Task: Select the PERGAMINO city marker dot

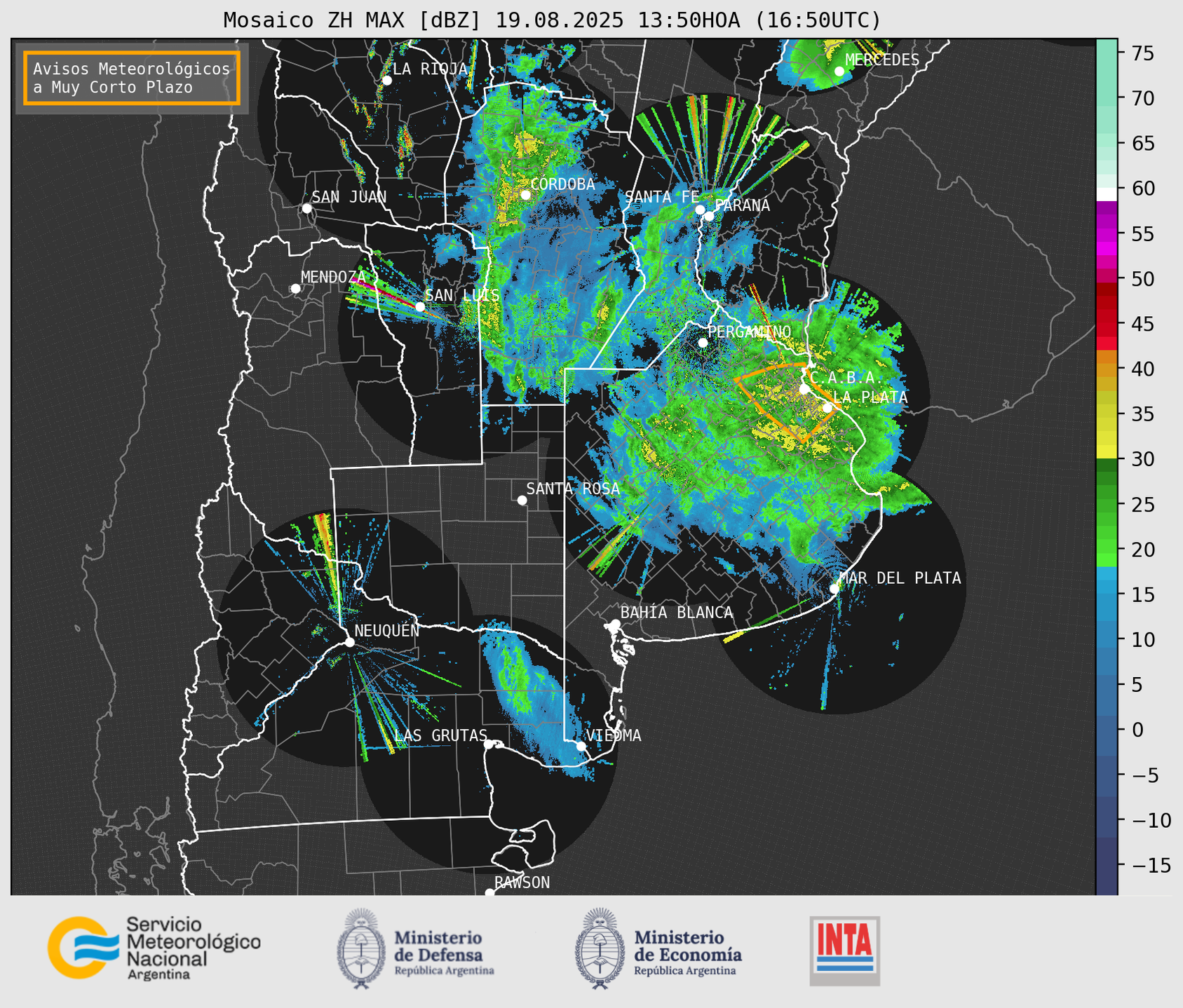Action: [x=703, y=343]
